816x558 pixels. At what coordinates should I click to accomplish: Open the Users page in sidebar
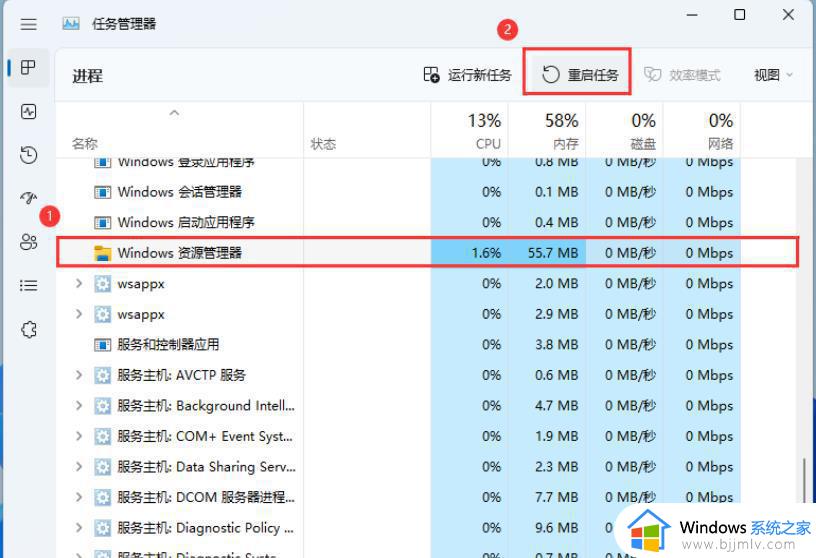(x=29, y=242)
